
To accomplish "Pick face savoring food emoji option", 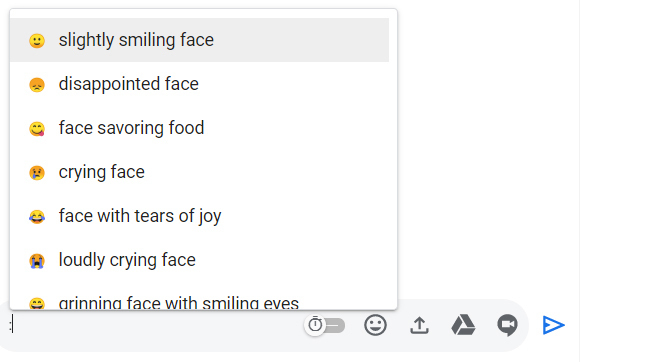I will point(199,128).
